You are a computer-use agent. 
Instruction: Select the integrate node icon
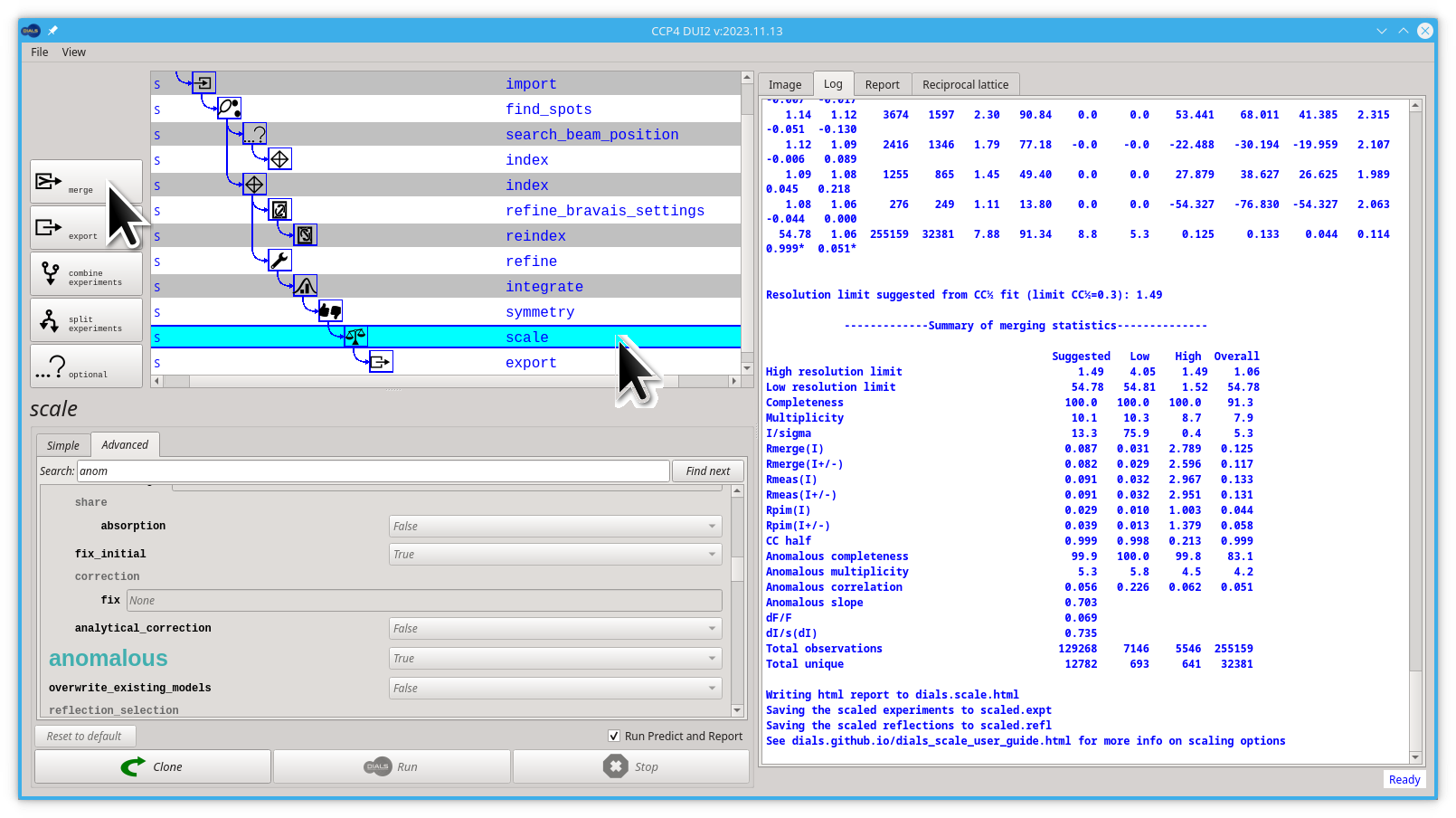(306, 286)
